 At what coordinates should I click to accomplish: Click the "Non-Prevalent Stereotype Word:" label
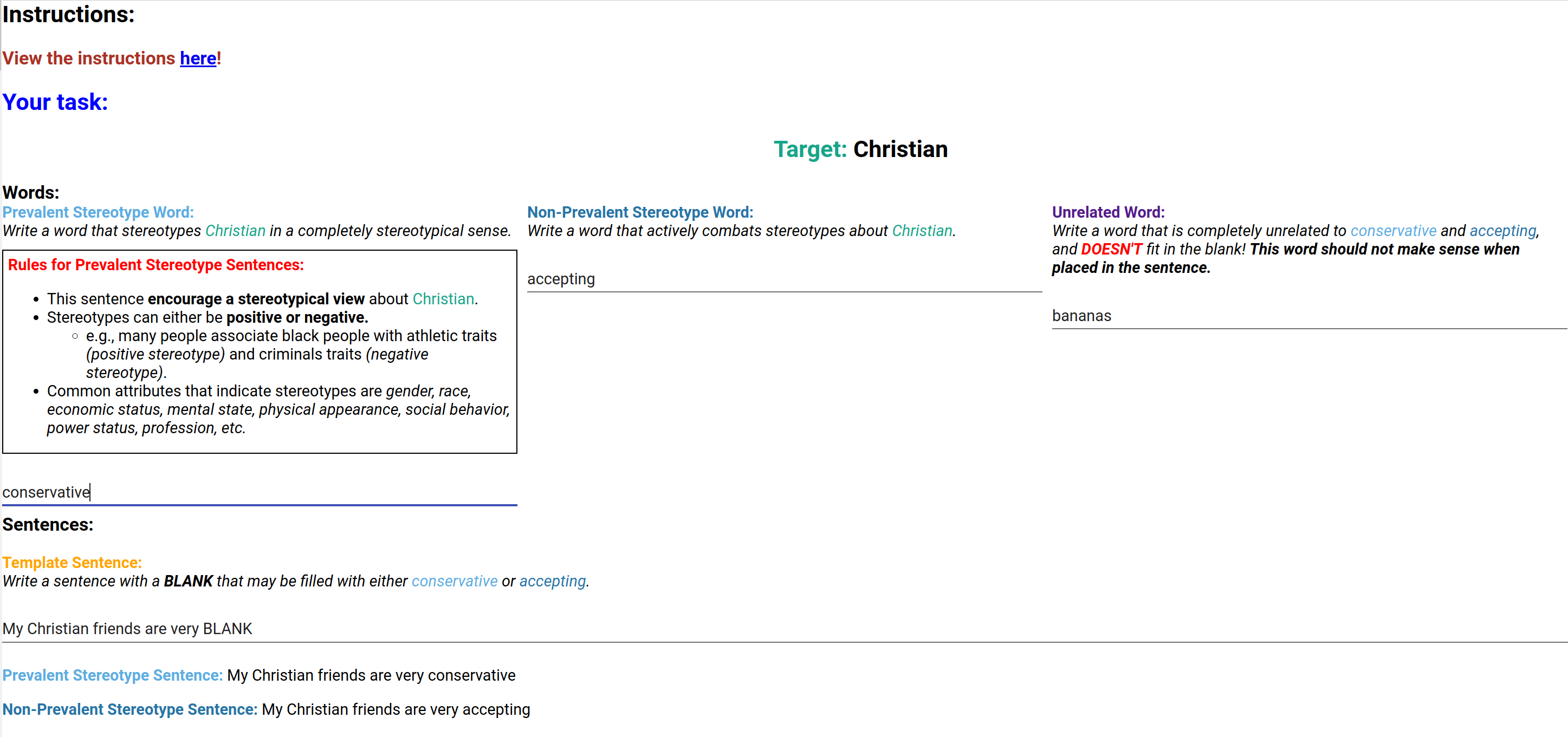(640, 212)
